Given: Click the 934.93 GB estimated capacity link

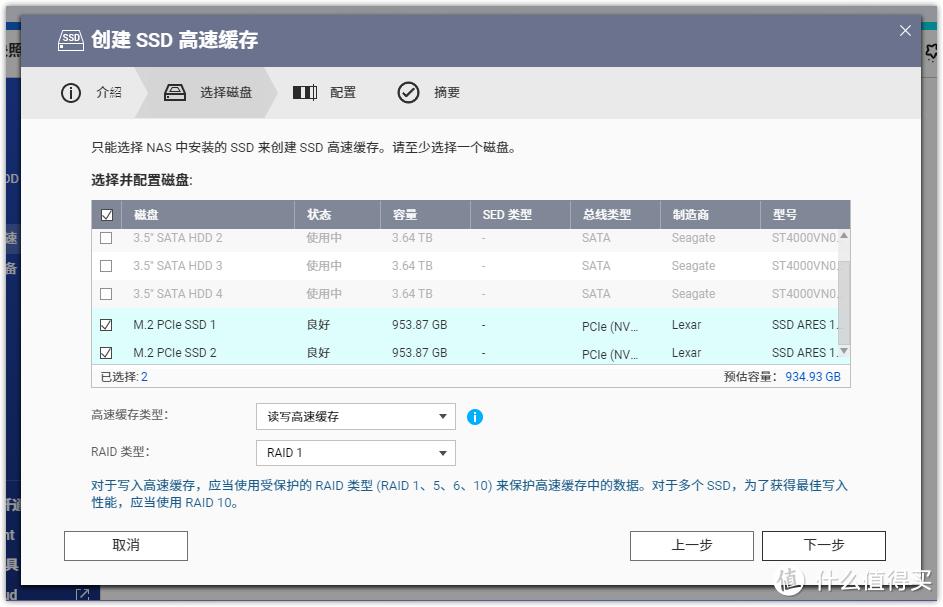Looking at the screenshot, I should (x=811, y=376).
